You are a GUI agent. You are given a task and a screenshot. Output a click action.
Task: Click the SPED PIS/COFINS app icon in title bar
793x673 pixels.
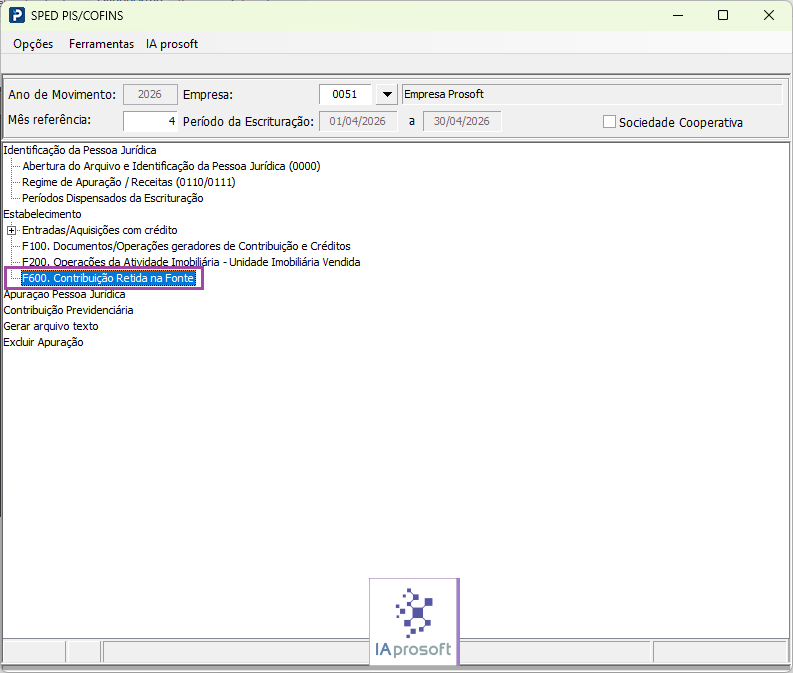(x=17, y=15)
